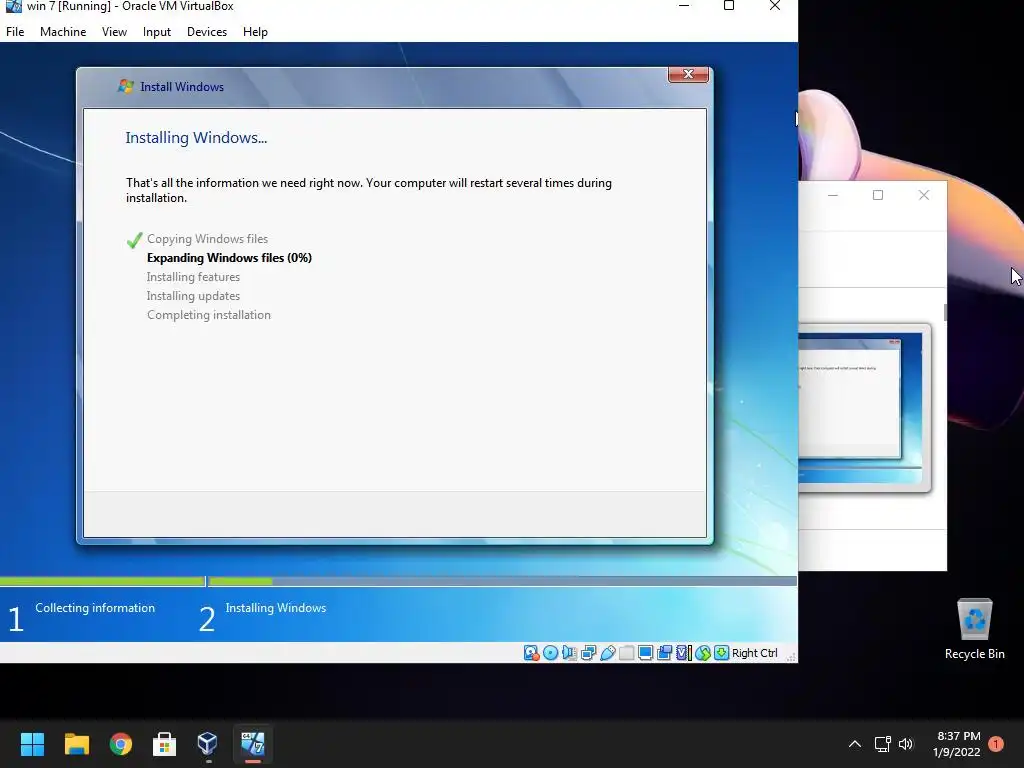The height and width of the screenshot is (768, 1024).
Task: Open the Help menu
Action: [255, 32]
